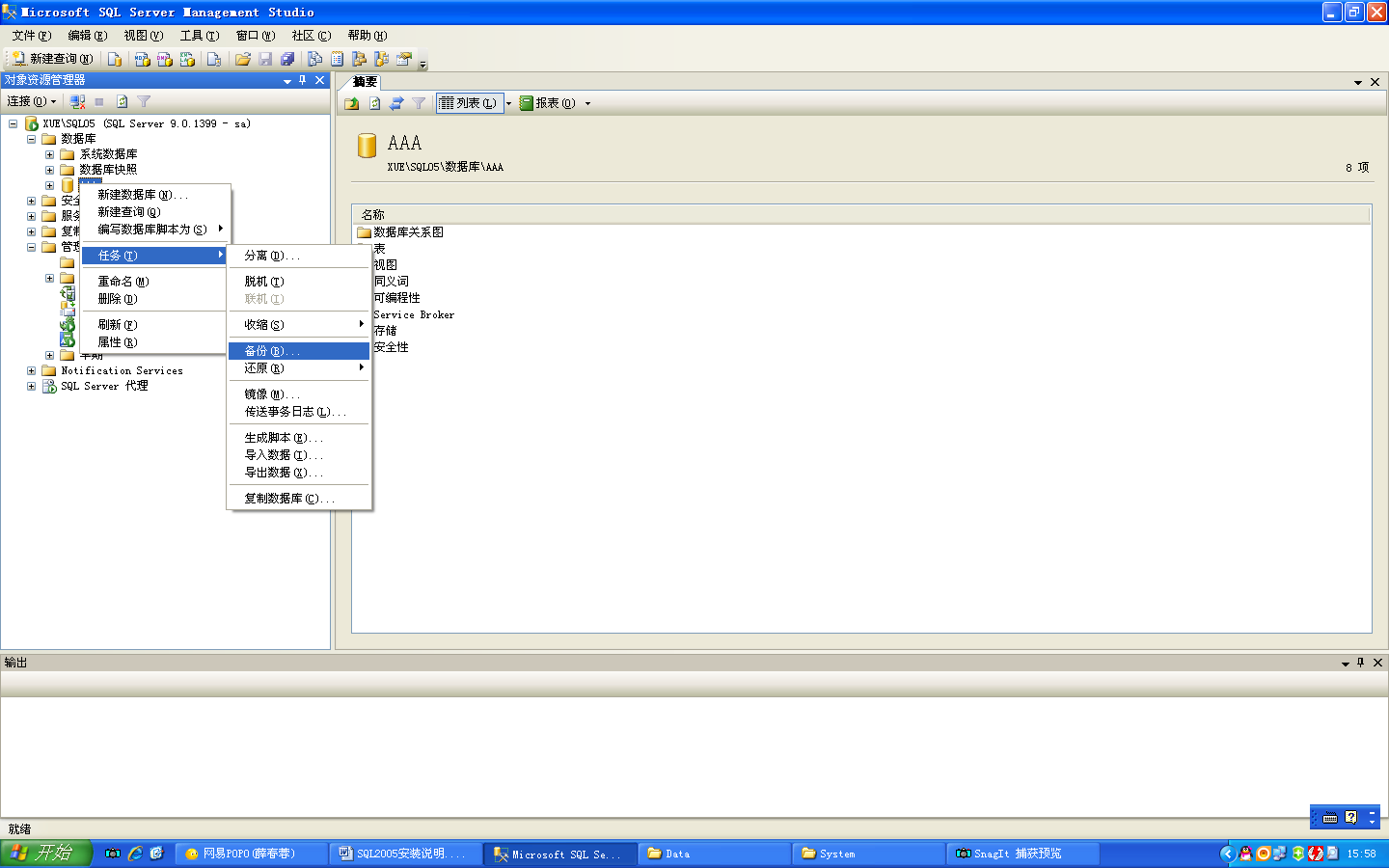Open the 文件 menu

click(x=32, y=36)
